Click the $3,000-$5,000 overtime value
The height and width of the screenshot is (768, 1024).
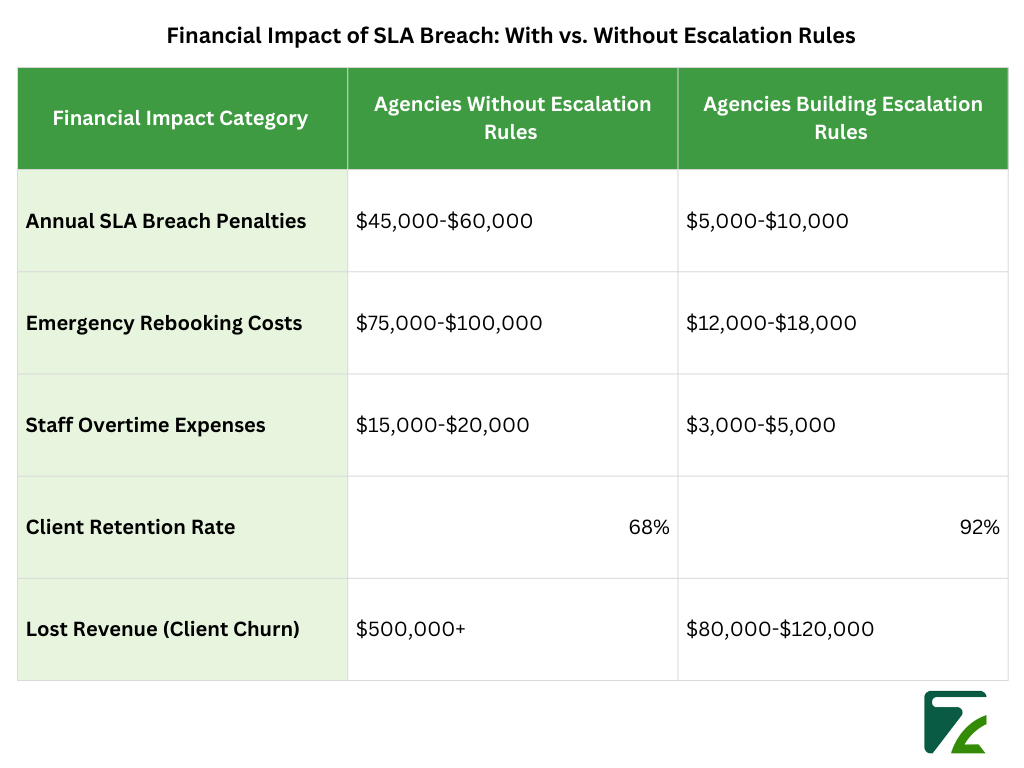click(x=760, y=425)
